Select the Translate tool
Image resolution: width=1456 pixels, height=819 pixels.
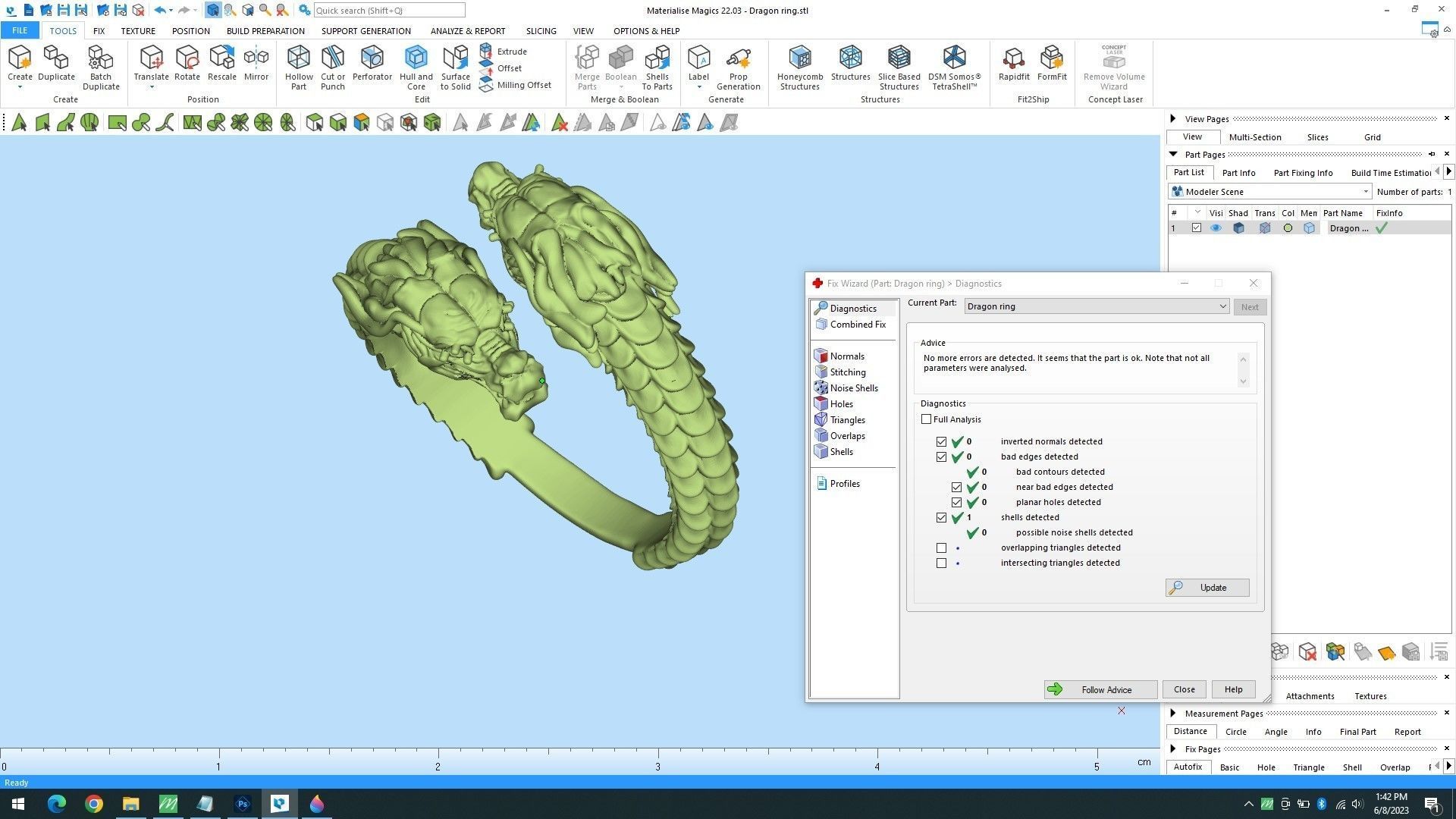point(151,63)
